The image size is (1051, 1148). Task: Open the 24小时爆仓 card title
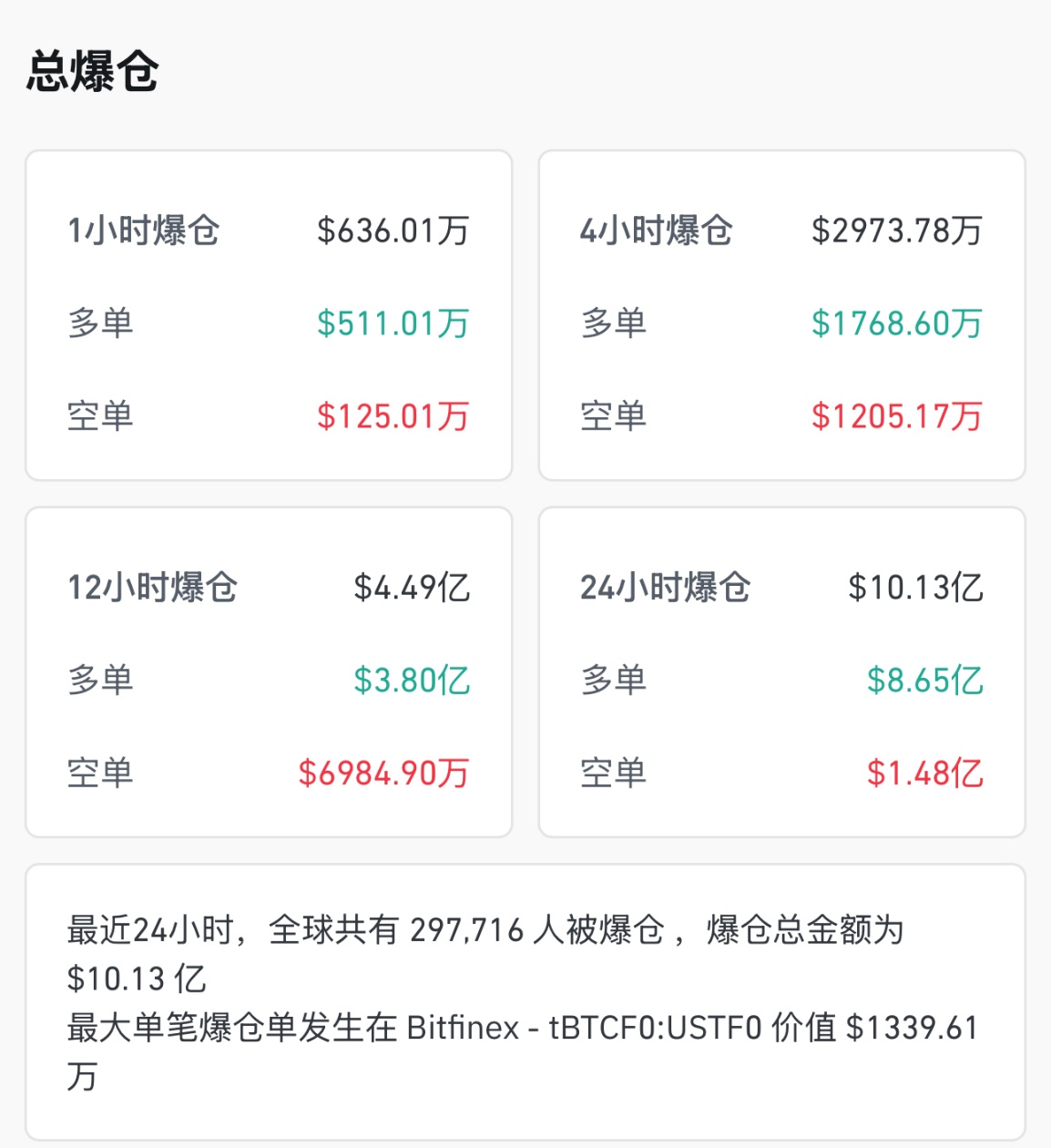click(x=665, y=588)
